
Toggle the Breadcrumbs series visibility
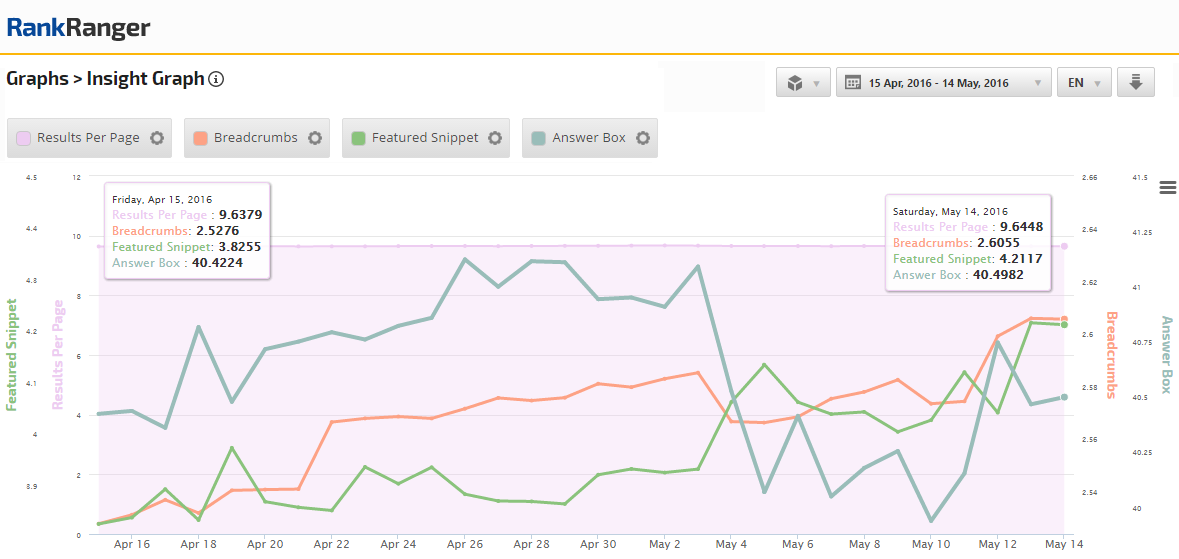click(255, 138)
